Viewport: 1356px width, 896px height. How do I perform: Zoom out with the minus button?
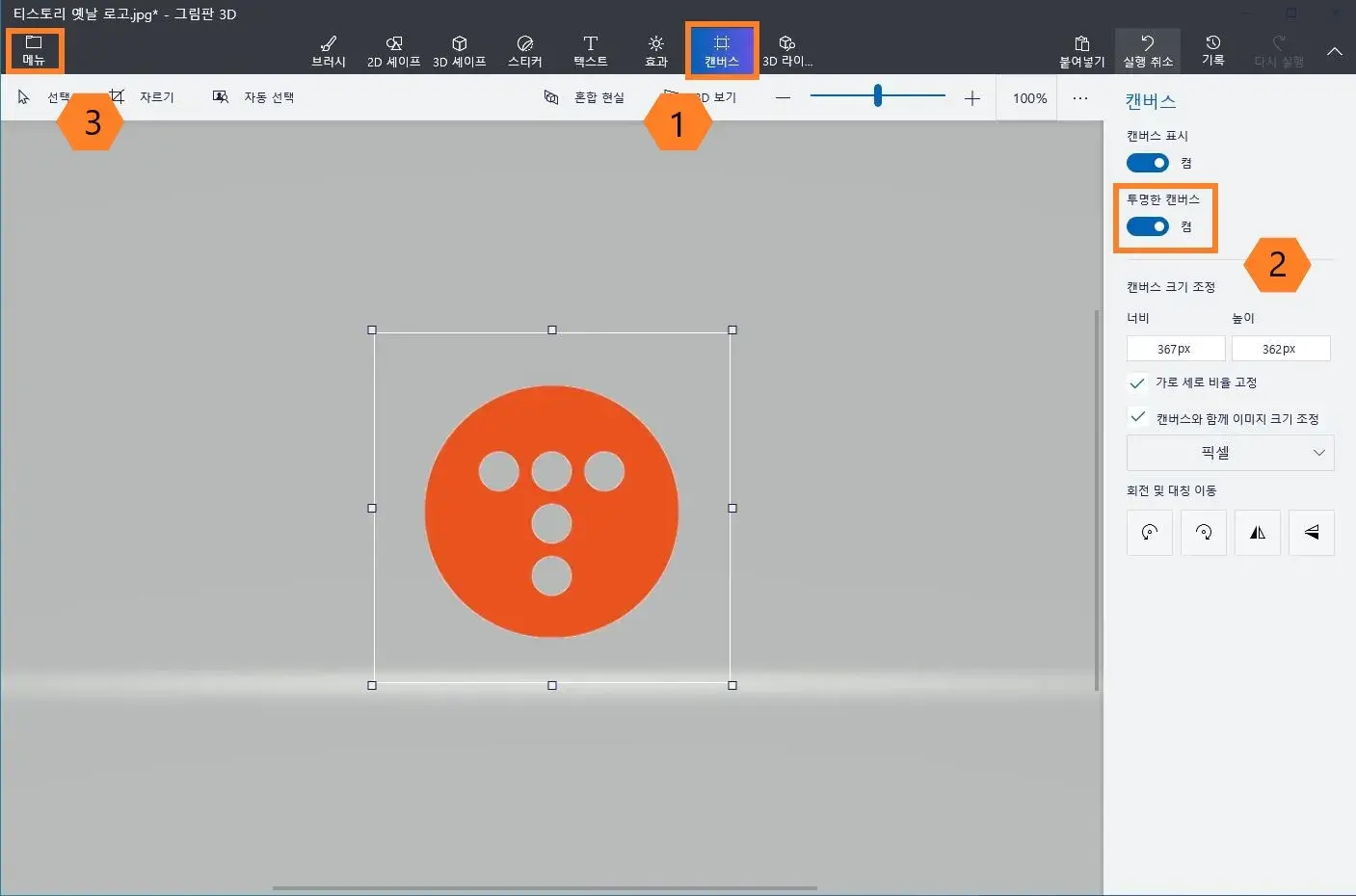[784, 97]
